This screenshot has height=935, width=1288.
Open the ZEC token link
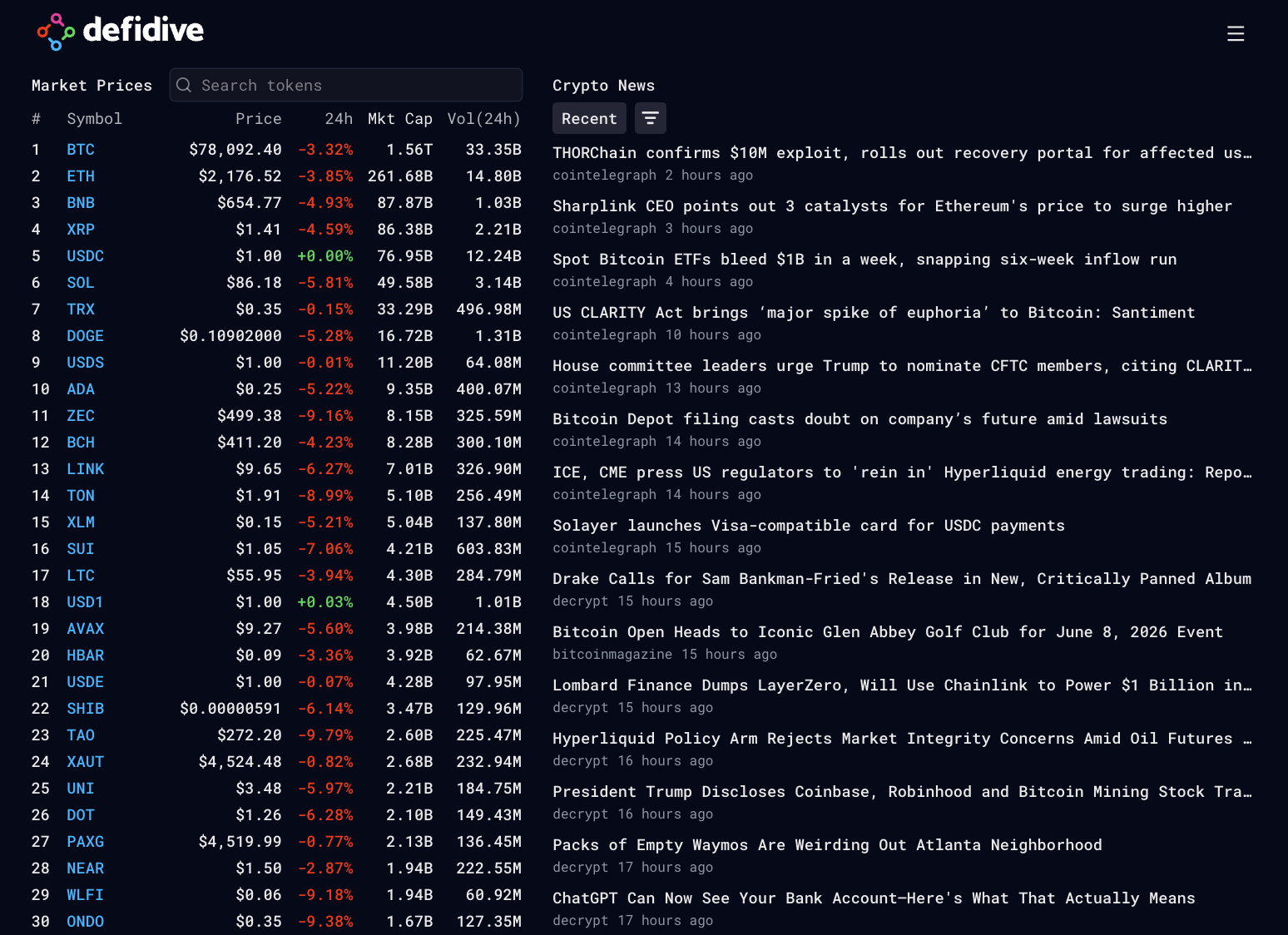(x=81, y=416)
